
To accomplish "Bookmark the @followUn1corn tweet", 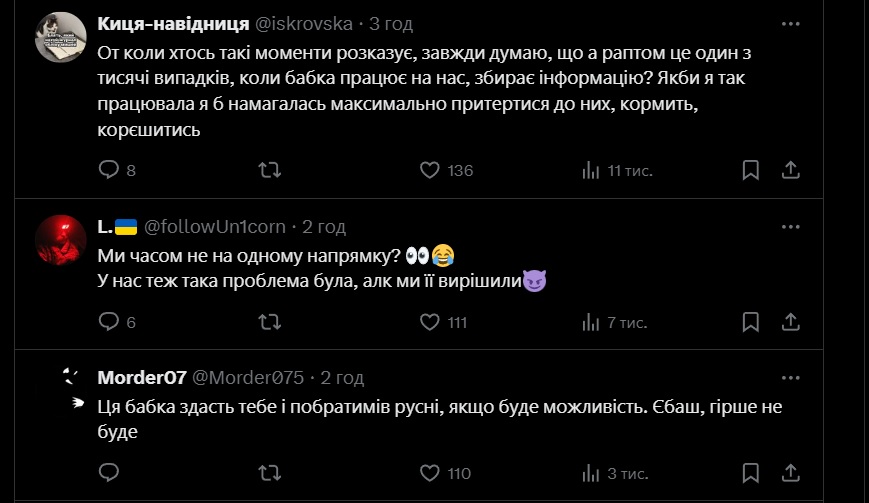I will click(x=751, y=322).
